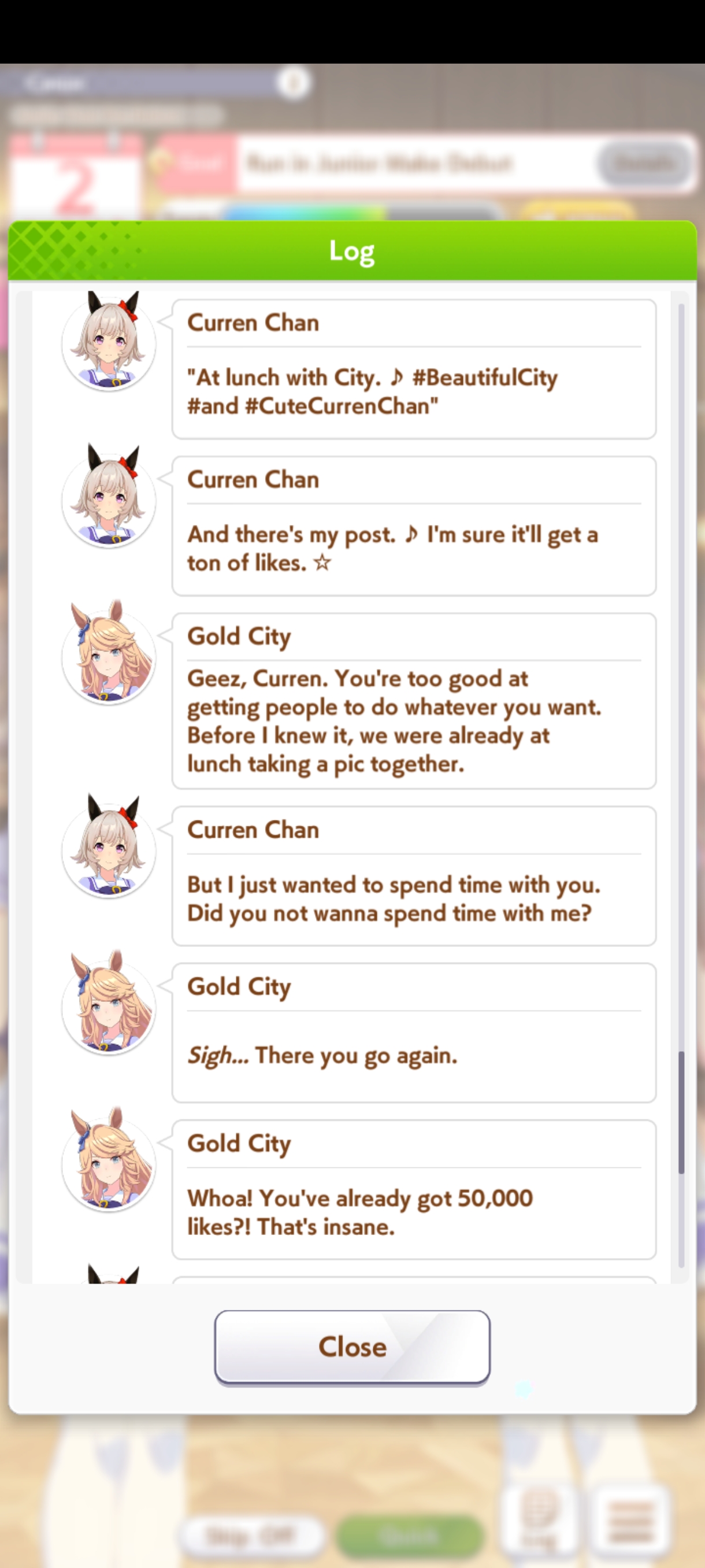Tap Gold City avatar beside 'Sigh...' message
The image size is (705, 1568).
point(109,1004)
